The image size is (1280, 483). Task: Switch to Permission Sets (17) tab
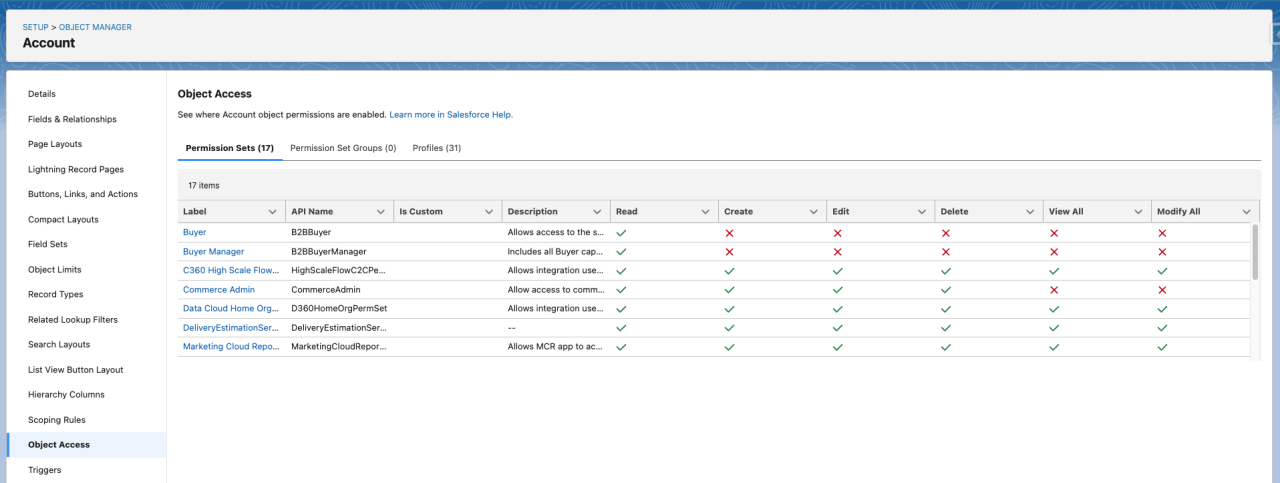tap(230, 148)
